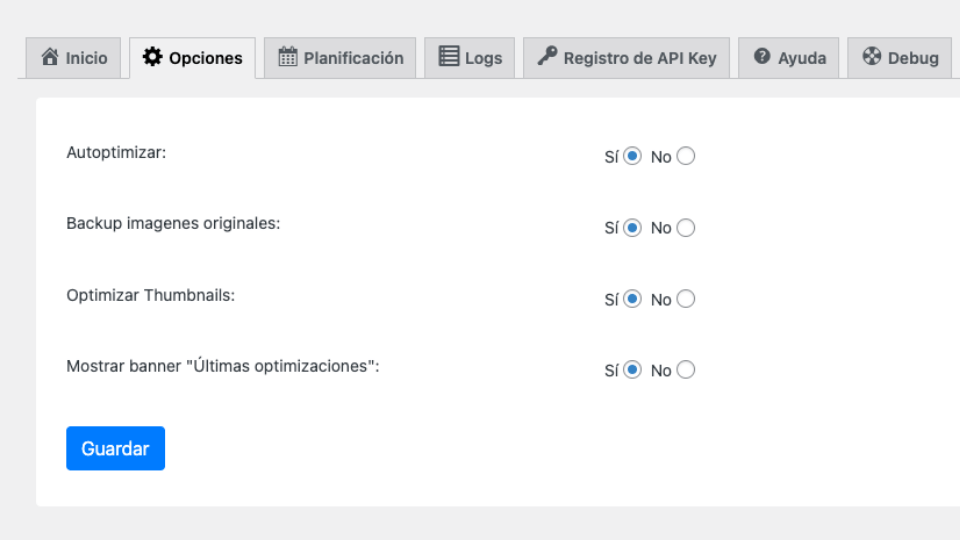Open the Registro de API Key tab
The width and height of the screenshot is (960, 540).
click(626, 58)
